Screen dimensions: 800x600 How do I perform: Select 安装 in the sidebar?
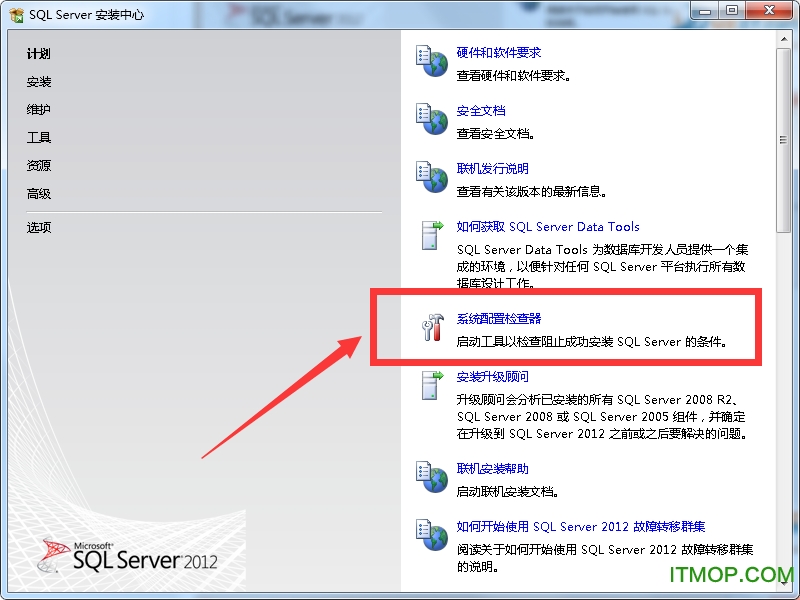[38, 81]
